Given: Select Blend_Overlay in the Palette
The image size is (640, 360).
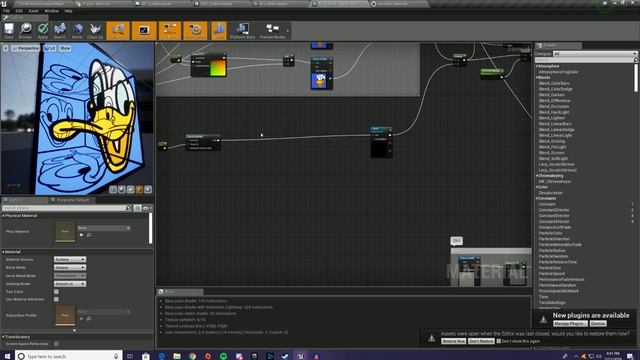Looking at the screenshot, I should 552,141.
